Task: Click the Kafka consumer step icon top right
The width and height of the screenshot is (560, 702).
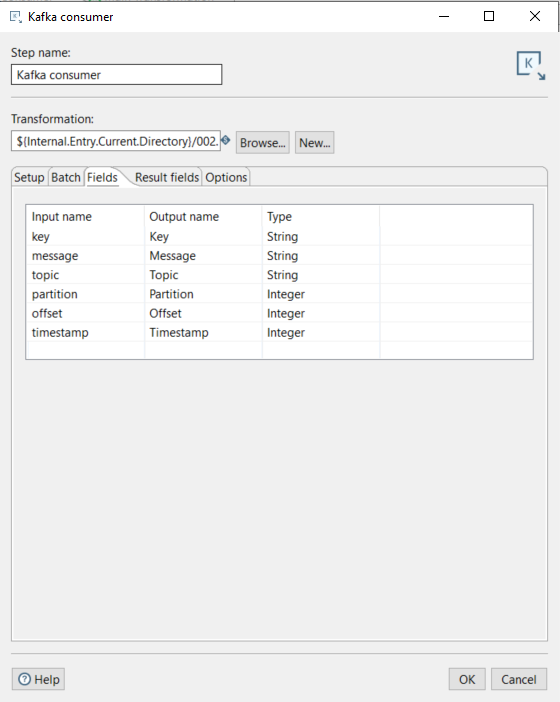Action: (x=531, y=65)
